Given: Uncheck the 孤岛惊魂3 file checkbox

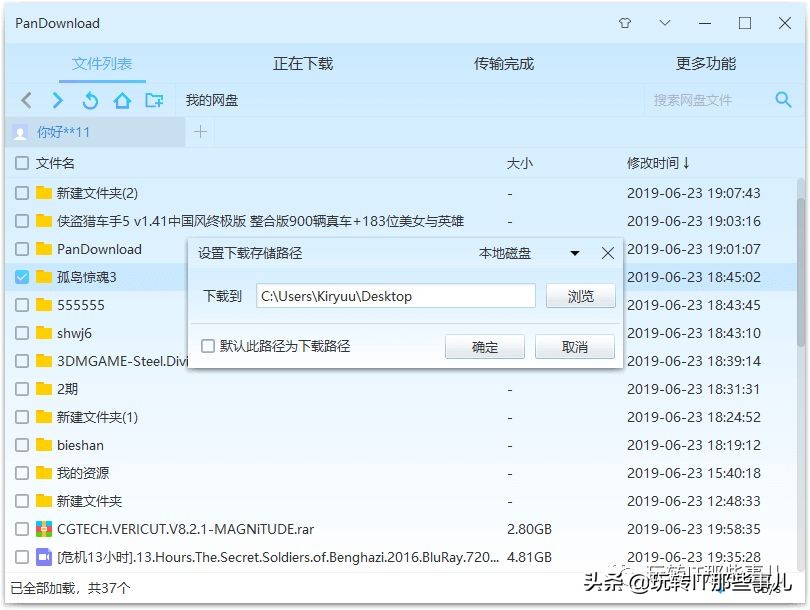Looking at the screenshot, I should click(22, 277).
